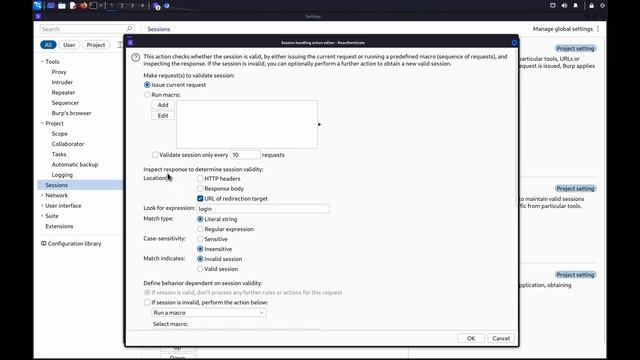This screenshot has width=640, height=360.
Task: Dismiss the dialog with Cancel
Action: (x=501, y=338)
